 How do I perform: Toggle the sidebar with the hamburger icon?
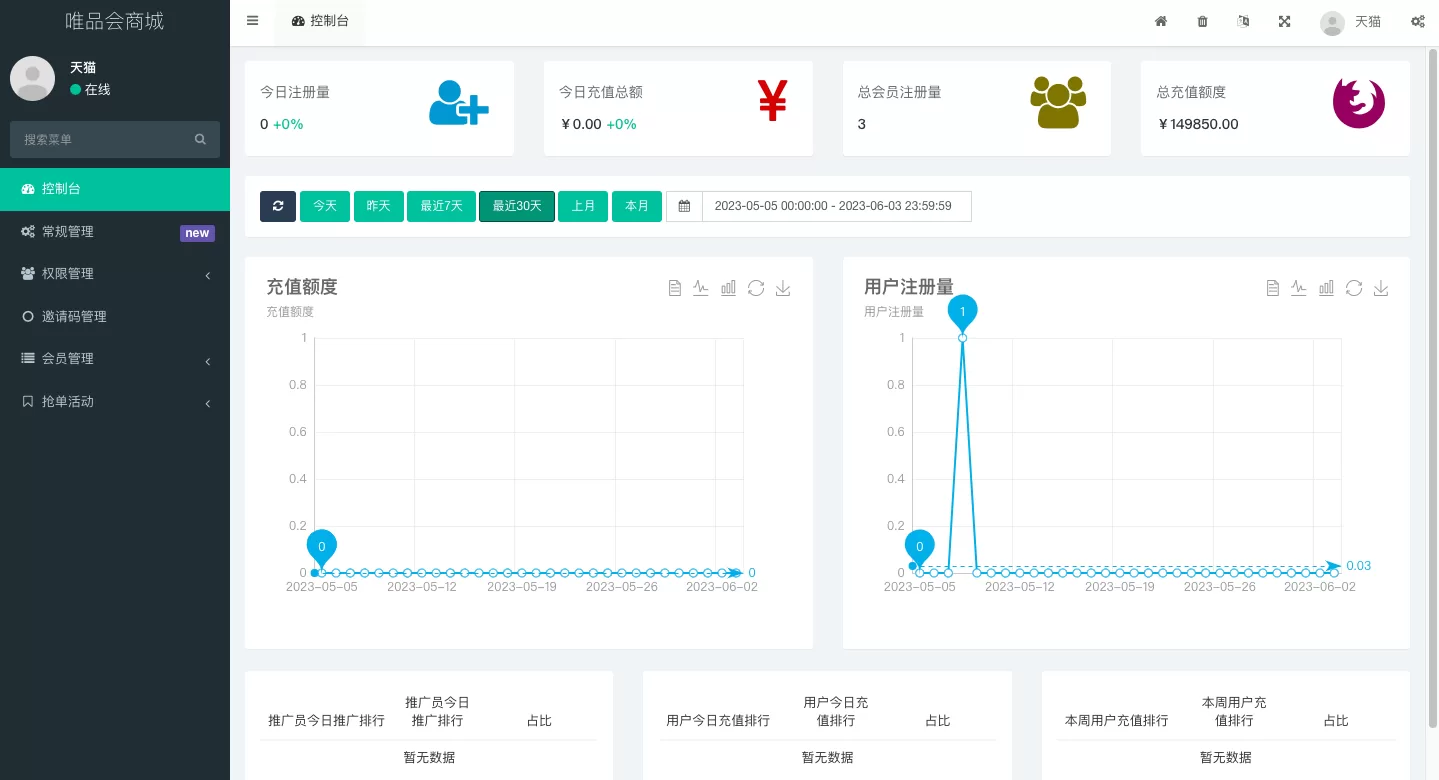point(252,21)
